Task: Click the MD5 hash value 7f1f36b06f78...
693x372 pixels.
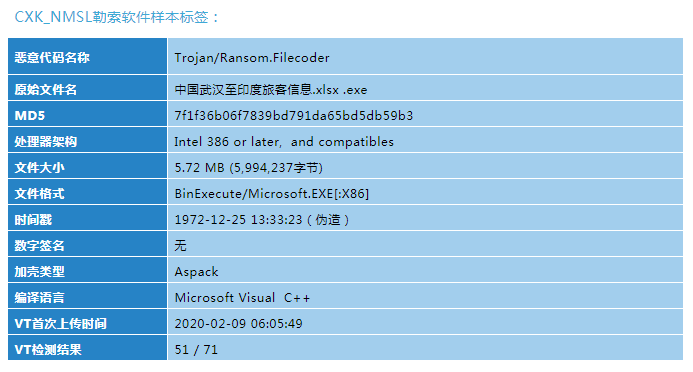Action: 293,116
